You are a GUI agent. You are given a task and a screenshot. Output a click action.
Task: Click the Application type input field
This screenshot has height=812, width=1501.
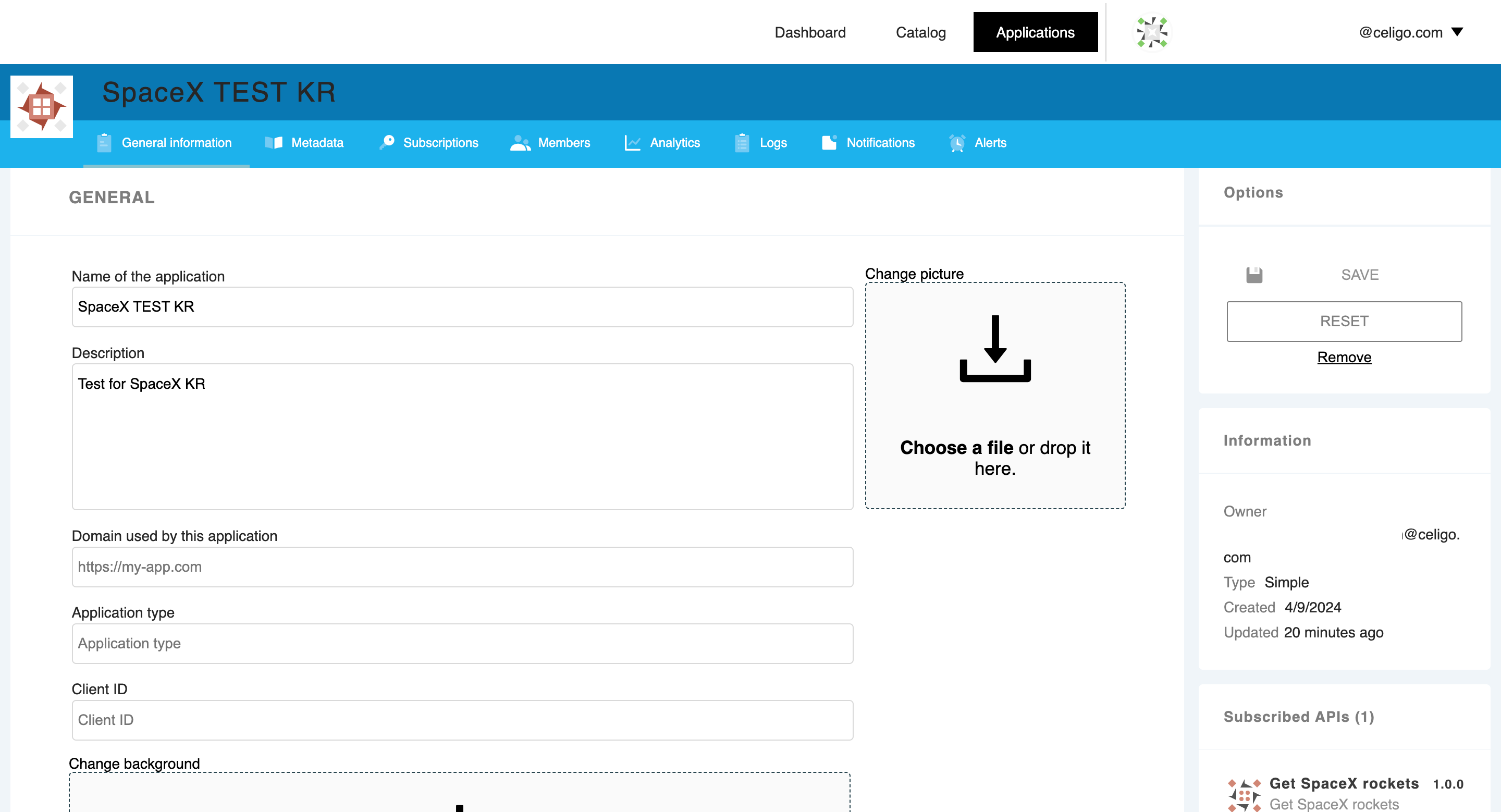coord(462,644)
